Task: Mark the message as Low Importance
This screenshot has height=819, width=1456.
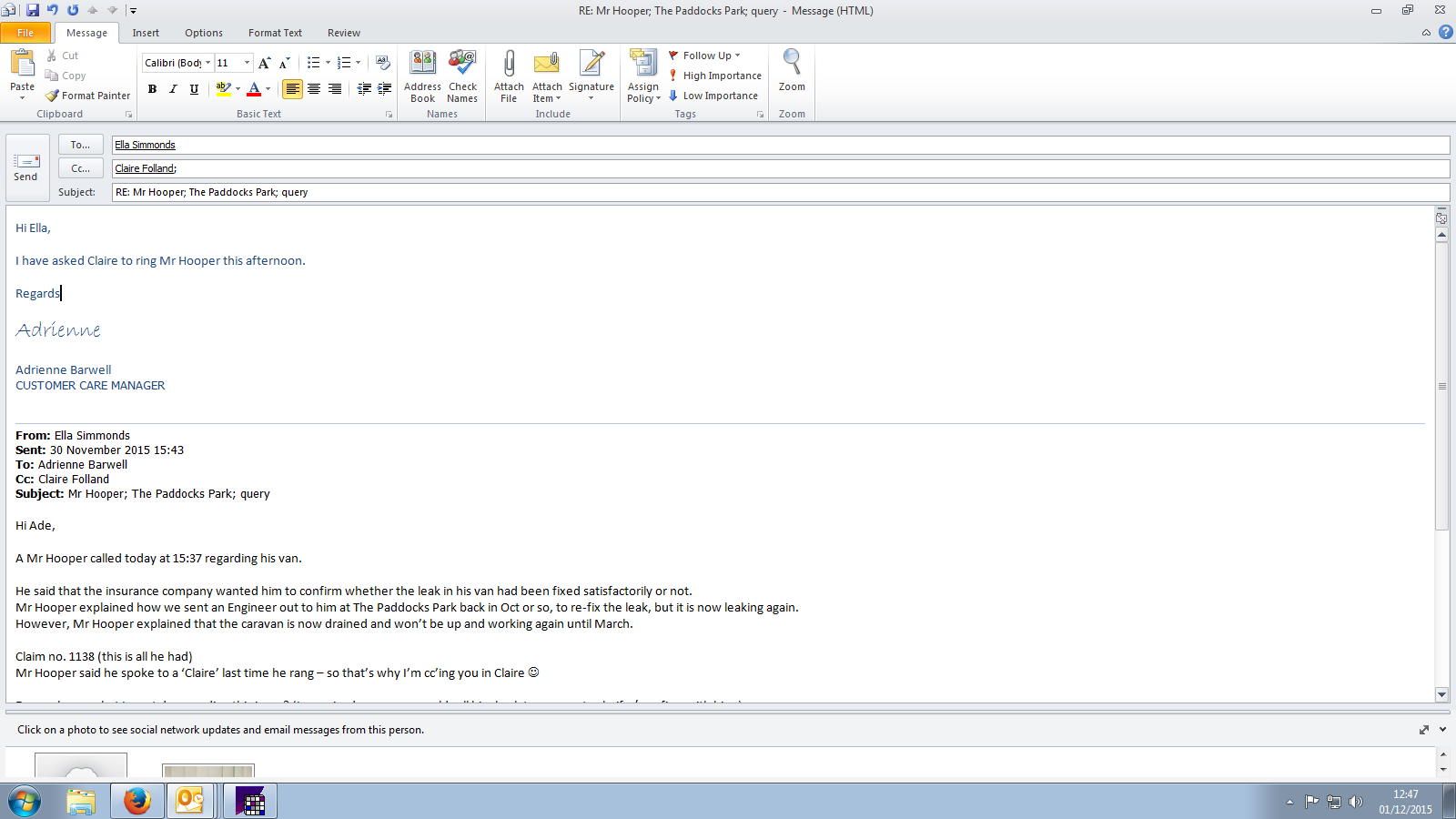Action: pos(713,96)
